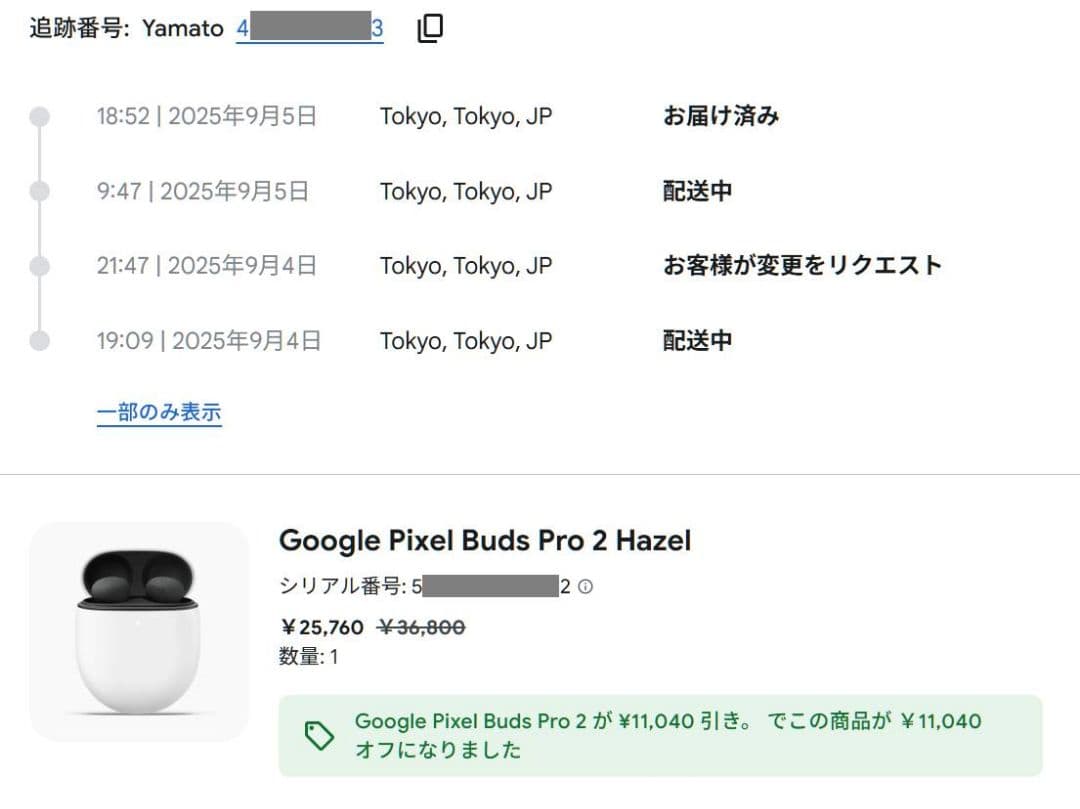The image size is (1080, 809).
Task: Select the Tokyo, Tokyo, JP location on top row
Action: point(465,115)
